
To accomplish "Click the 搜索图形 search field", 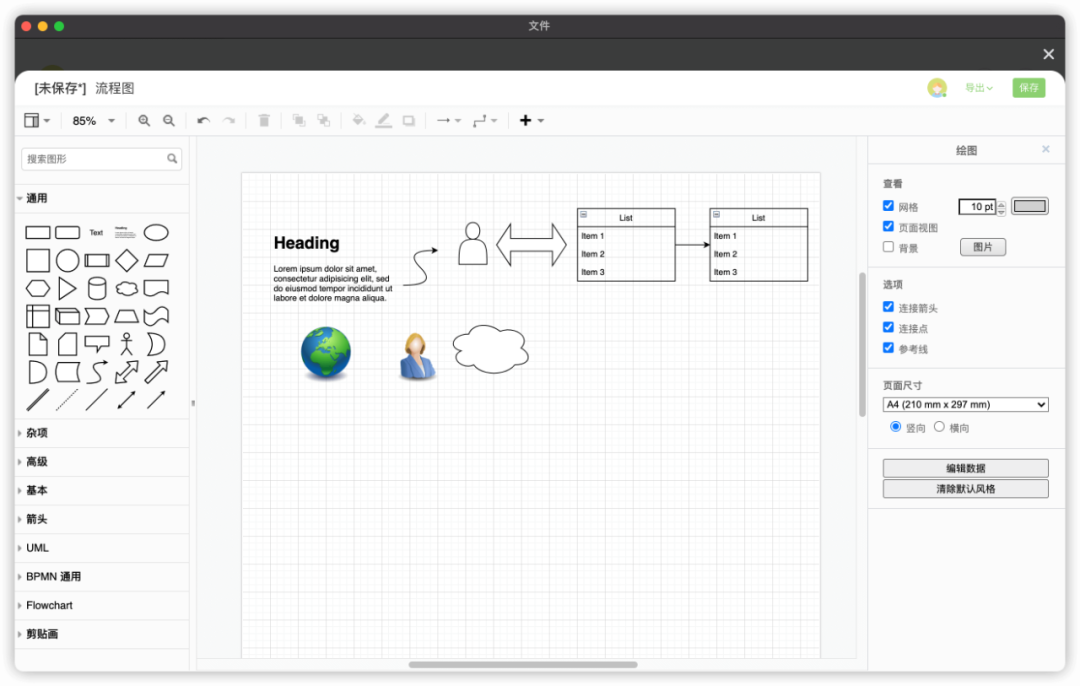I will coord(101,159).
